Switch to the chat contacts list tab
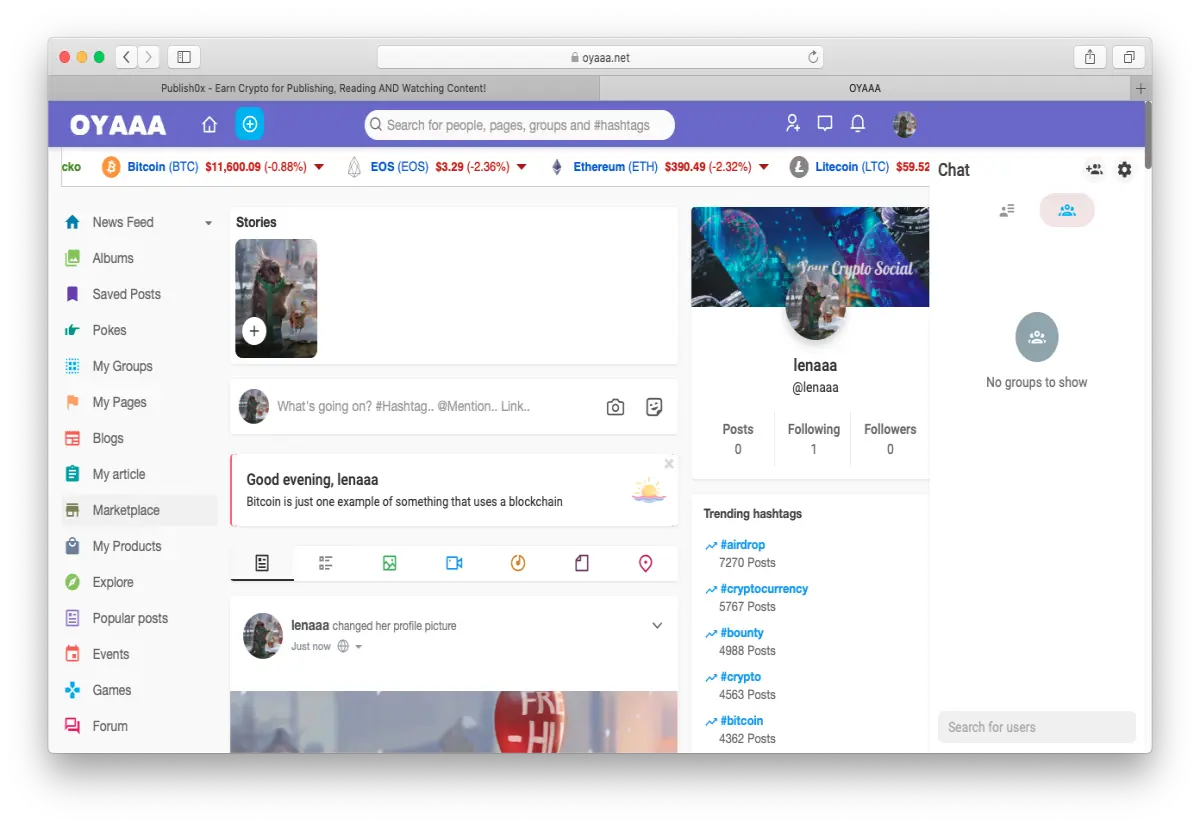The width and height of the screenshot is (1200, 827). 1007,210
